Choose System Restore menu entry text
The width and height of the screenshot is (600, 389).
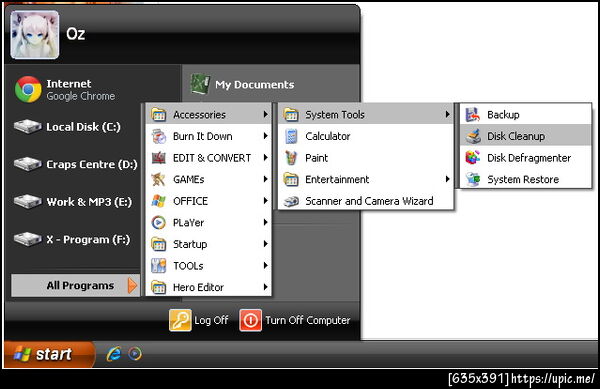click(523, 179)
